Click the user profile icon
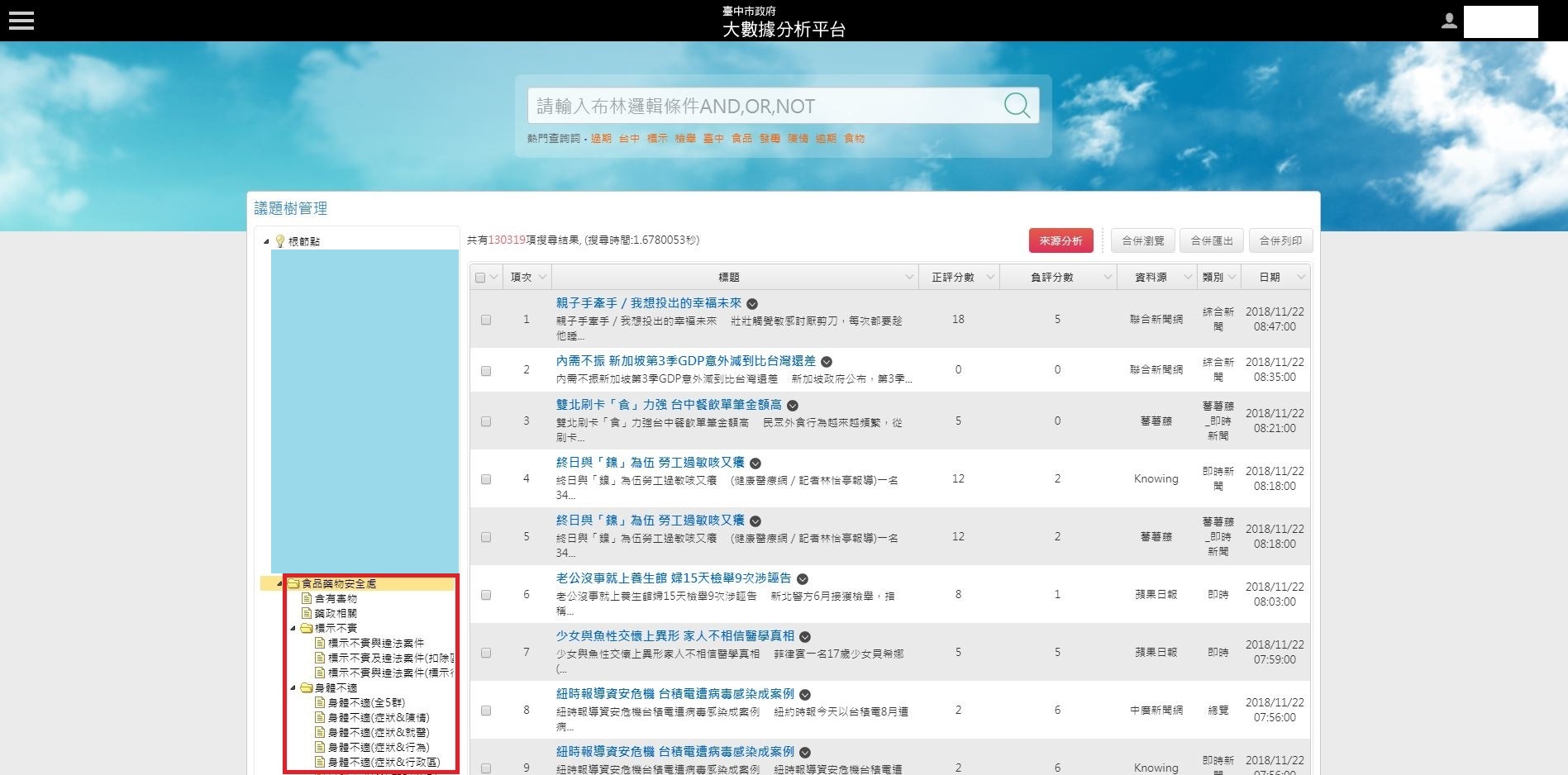 pyautogui.click(x=1448, y=21)
